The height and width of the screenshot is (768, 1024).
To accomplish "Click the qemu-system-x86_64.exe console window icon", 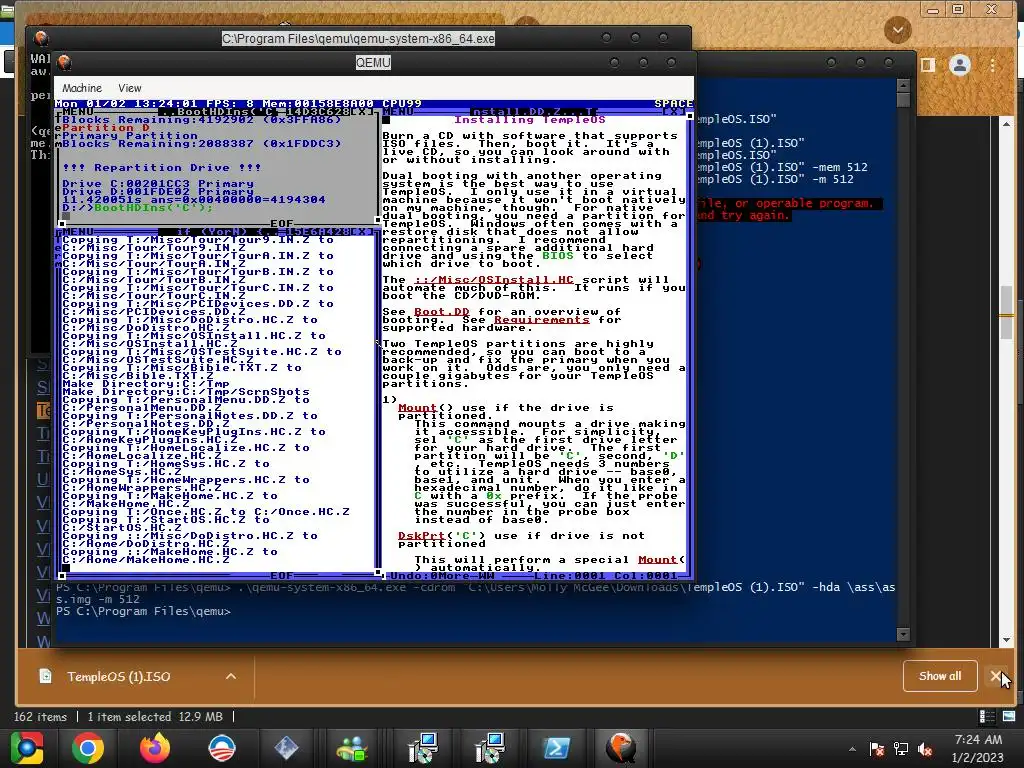I will tap(41, 38).
